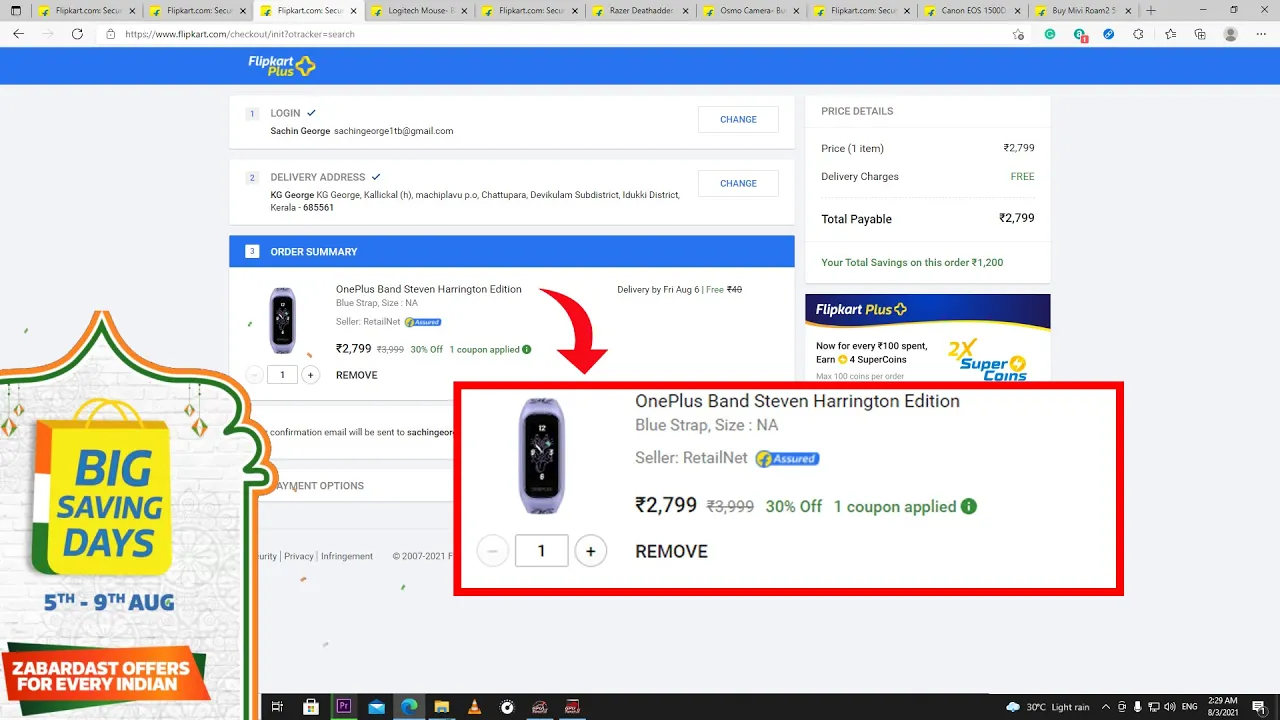1280x720 pixels.
Task: Open the notification center icon
Action: pos(1259,707)
